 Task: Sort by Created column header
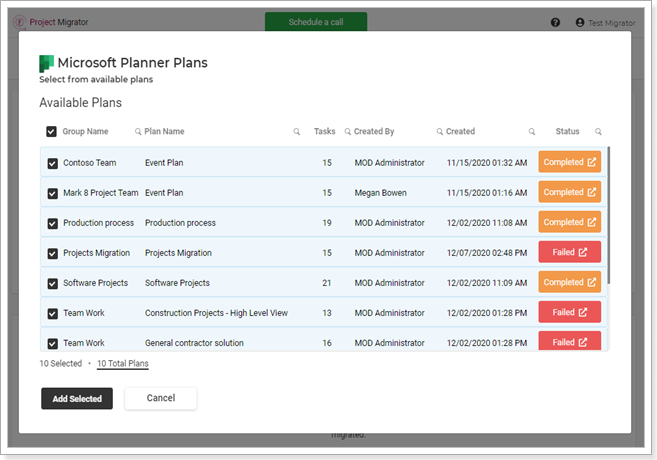pos(460,132)
